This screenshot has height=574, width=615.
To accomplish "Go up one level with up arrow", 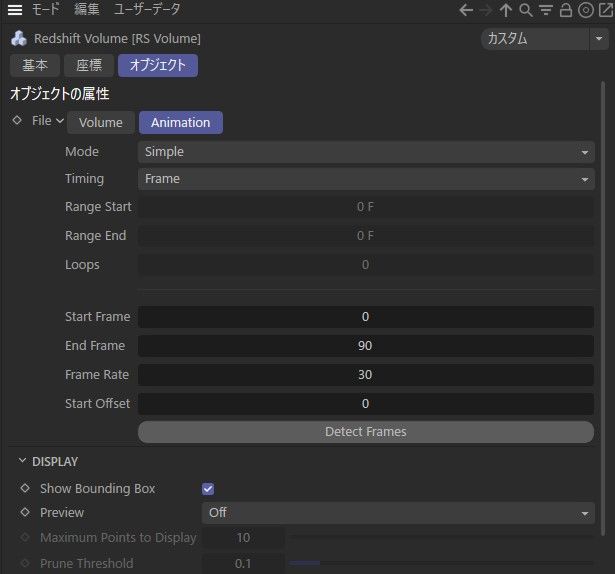I will tap(506, 10).
